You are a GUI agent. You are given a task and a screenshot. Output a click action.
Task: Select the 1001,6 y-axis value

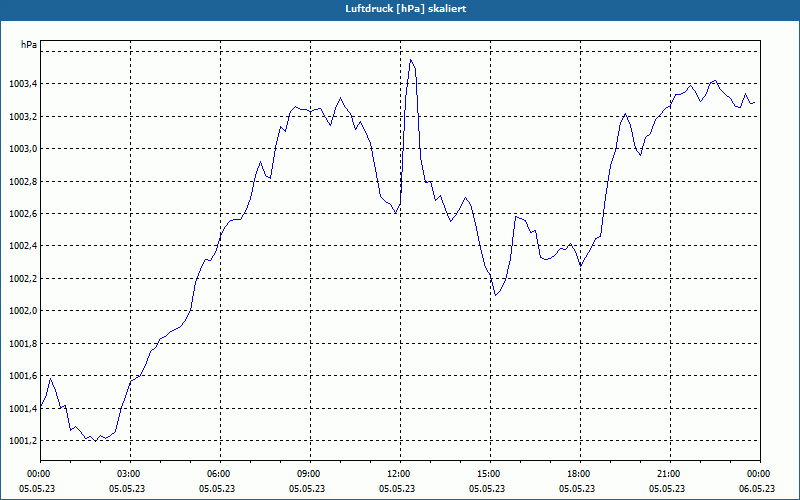(23, 376)
